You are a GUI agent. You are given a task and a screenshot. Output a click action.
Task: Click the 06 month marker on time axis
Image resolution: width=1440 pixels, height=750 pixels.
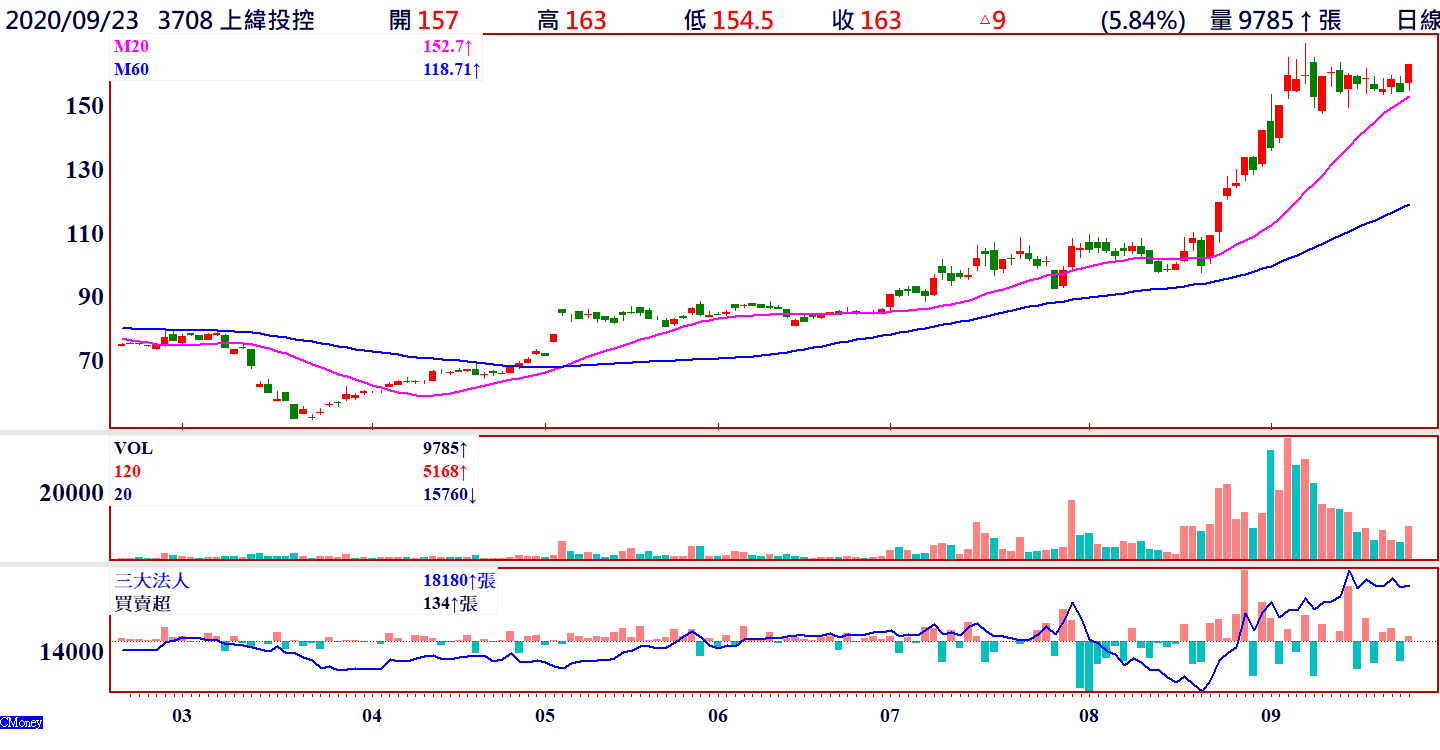coord(717,716)
